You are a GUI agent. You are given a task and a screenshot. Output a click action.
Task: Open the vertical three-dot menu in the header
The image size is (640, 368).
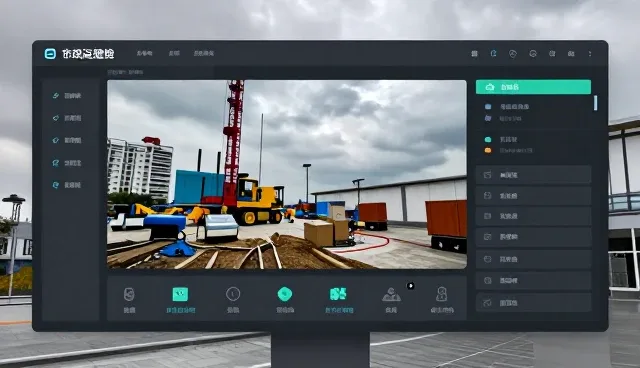click(590, 53)
